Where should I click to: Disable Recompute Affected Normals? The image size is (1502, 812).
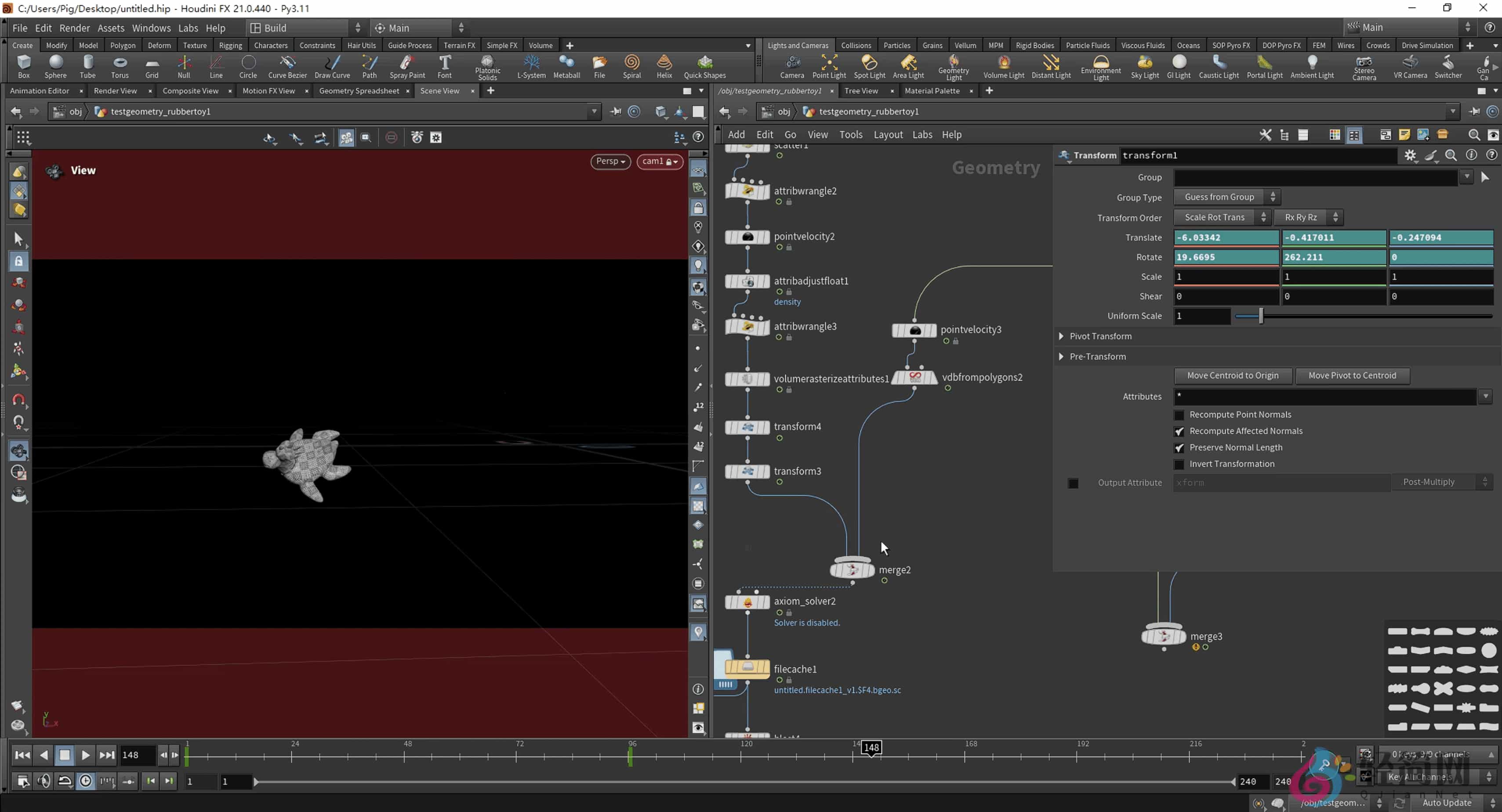click(x=1179, y=431)
